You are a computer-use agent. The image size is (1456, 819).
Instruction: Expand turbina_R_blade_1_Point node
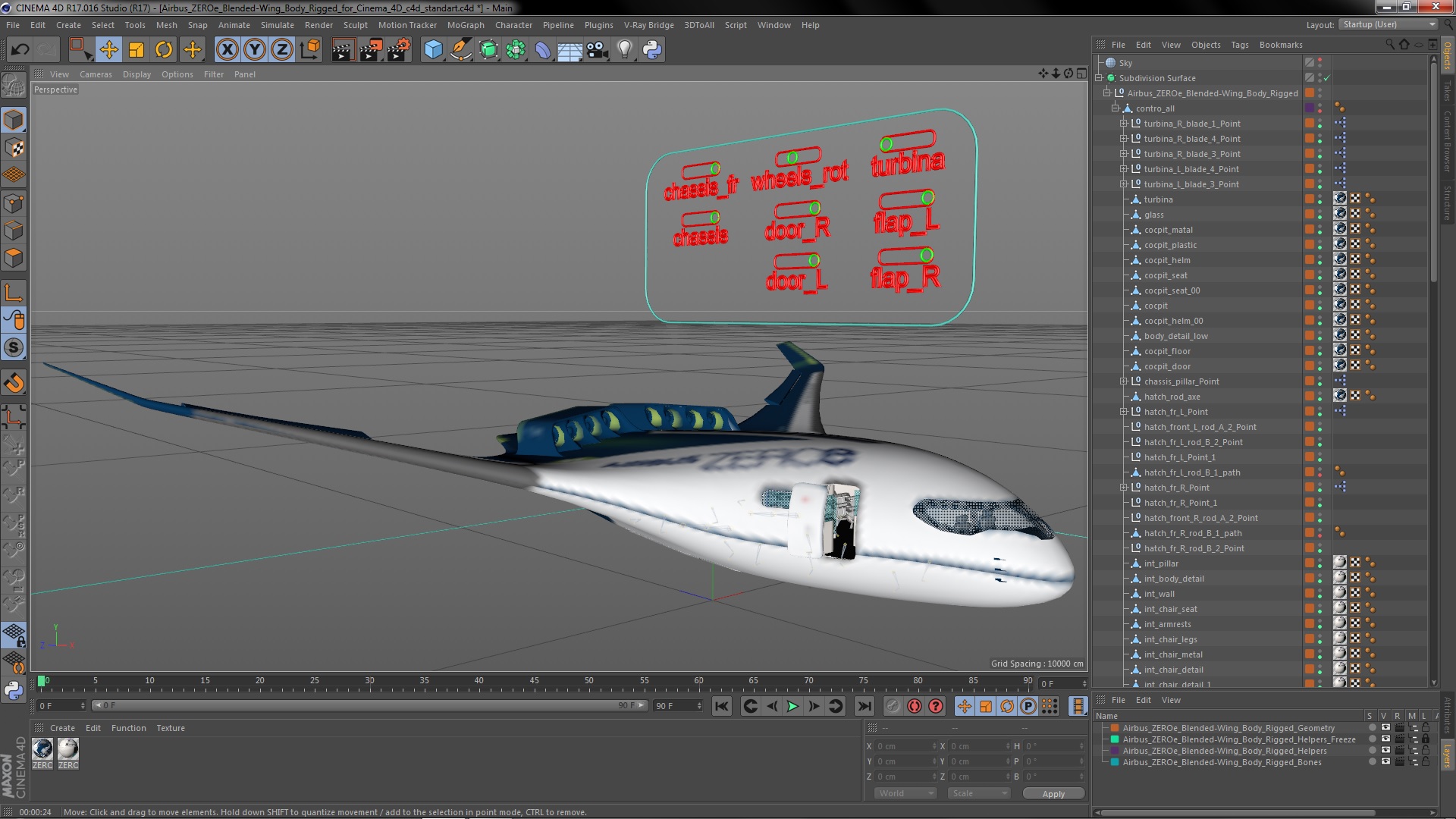pos(1123,124)
